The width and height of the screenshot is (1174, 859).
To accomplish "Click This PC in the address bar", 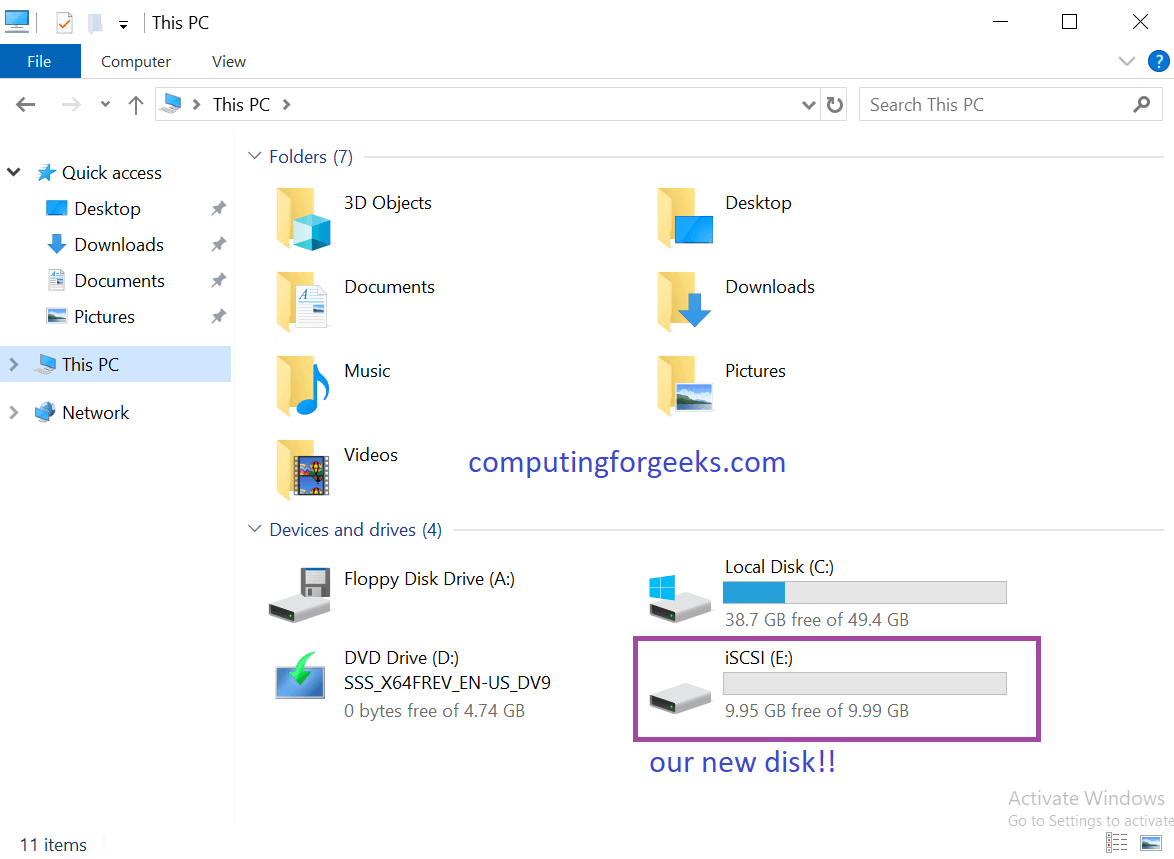I will (x=241, y=105).
